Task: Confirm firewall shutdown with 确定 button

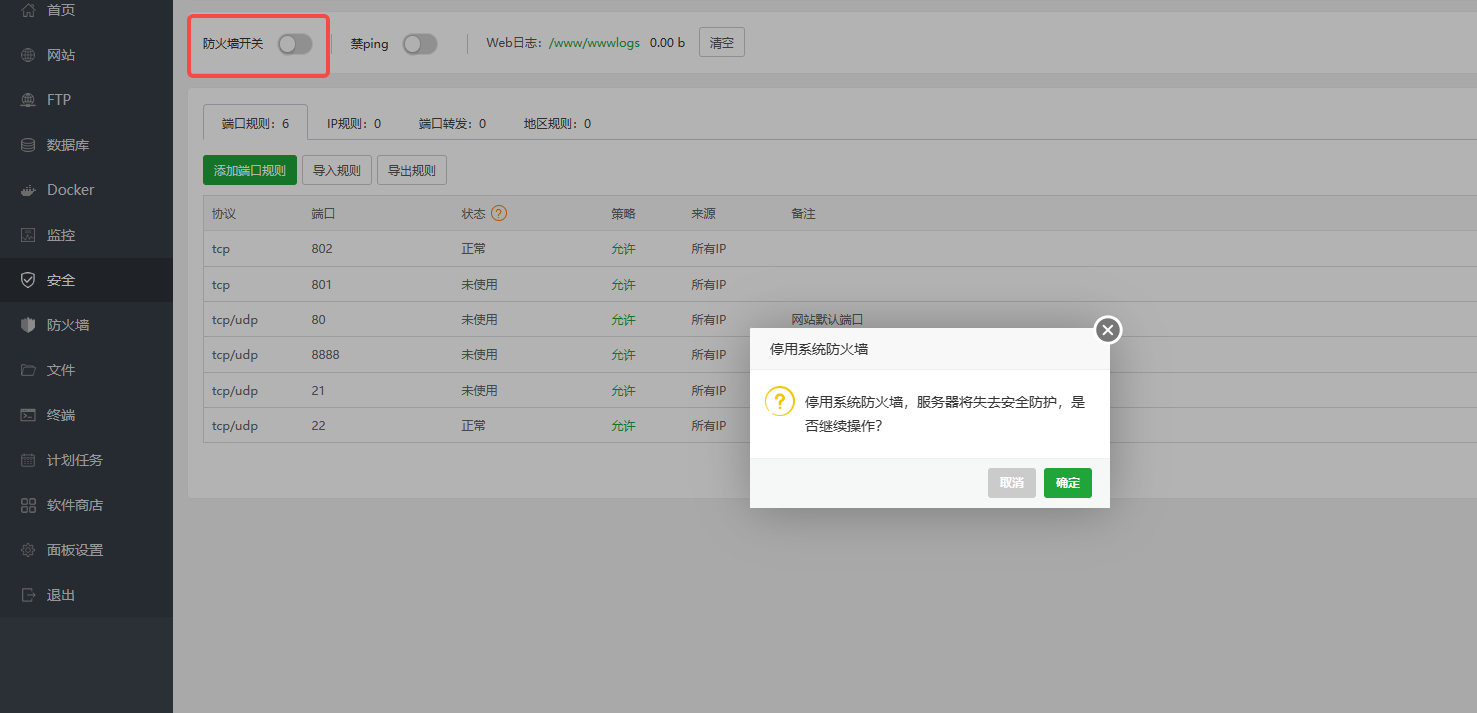Action: click(x=1067, y=482)
